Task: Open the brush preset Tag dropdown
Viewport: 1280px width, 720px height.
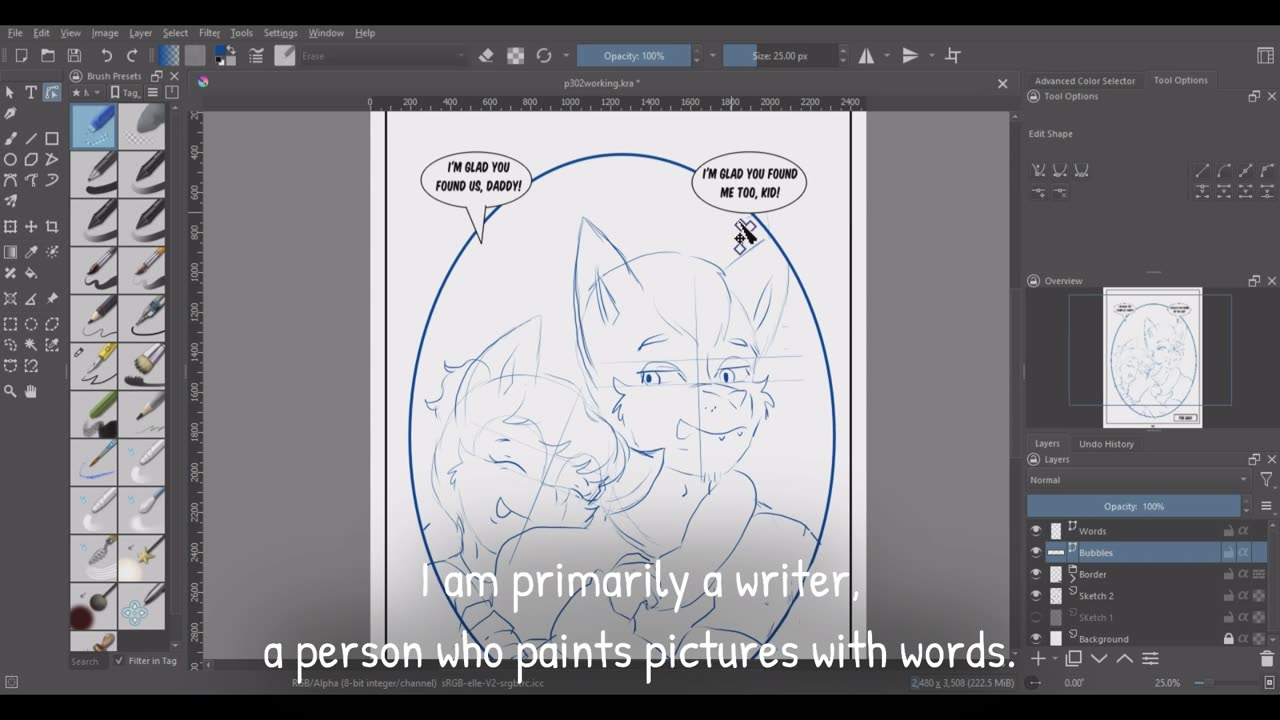Action: click(128, 92)
